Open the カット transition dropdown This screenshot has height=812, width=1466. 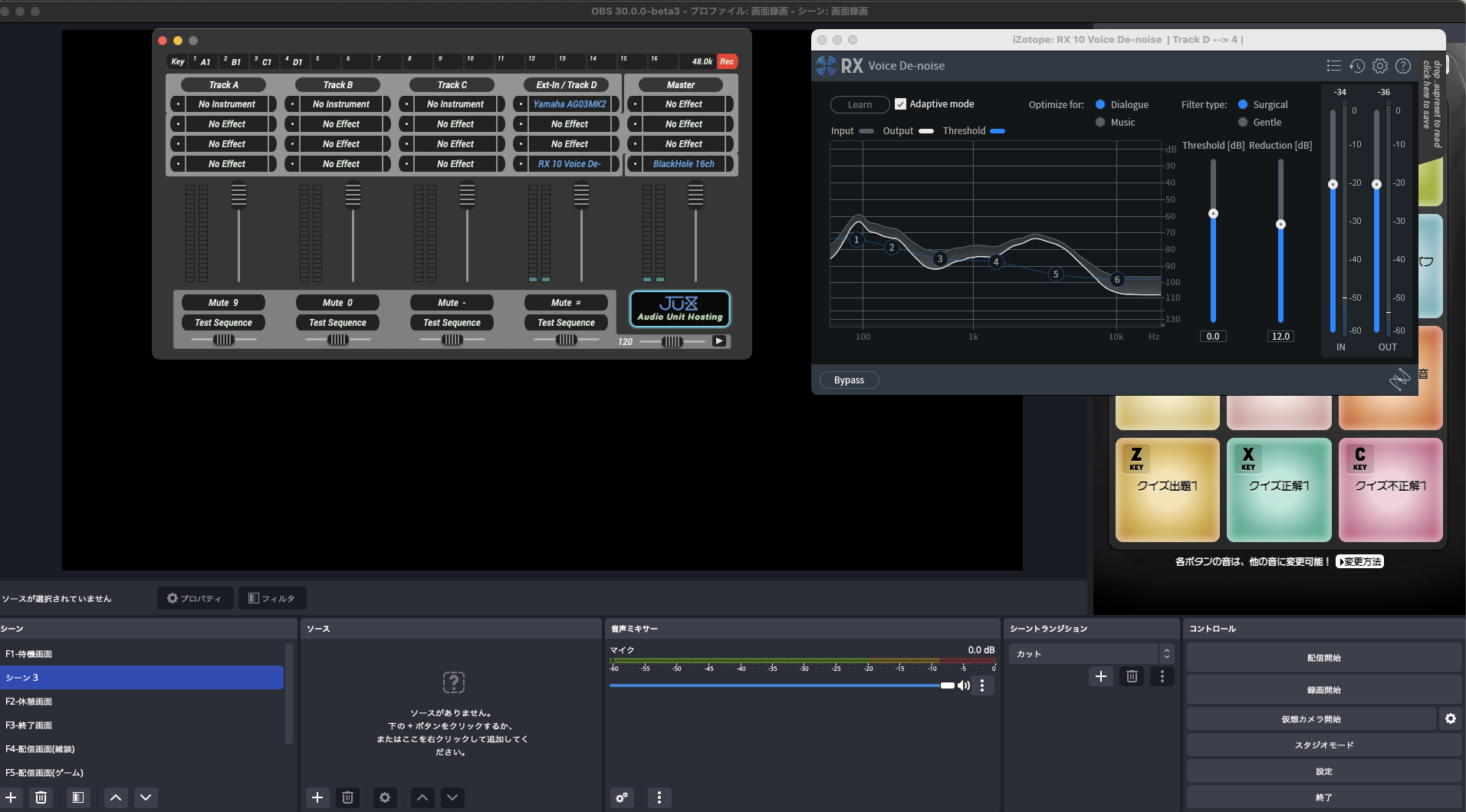pyautogui.click(x=1090, y=653)
